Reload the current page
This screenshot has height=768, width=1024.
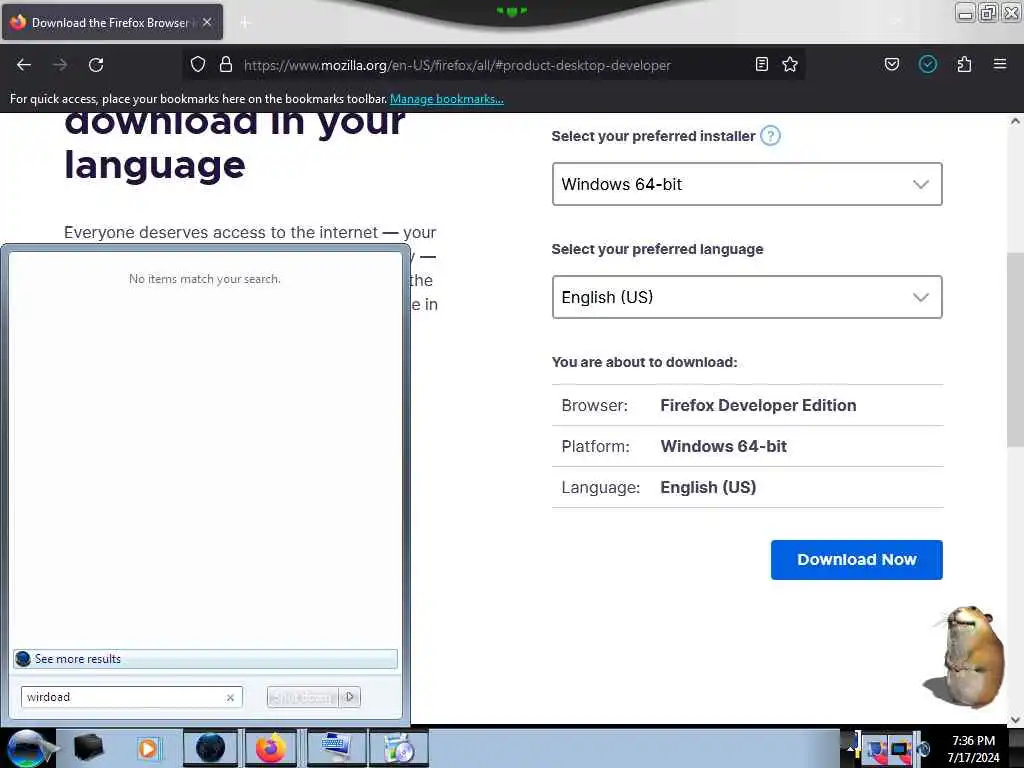[96, 65]
